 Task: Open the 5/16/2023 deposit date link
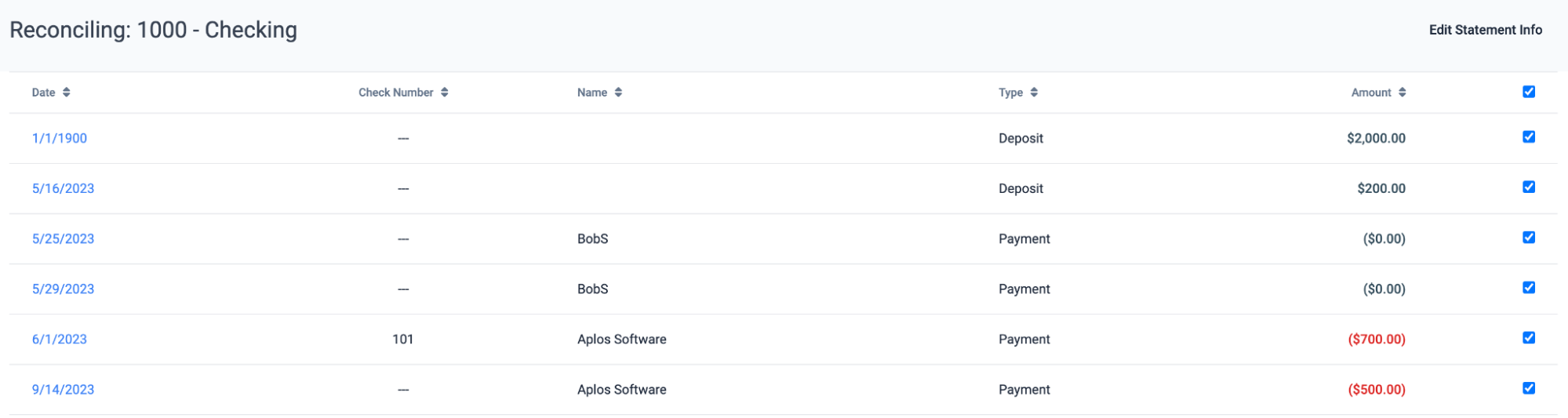[63, 188]
